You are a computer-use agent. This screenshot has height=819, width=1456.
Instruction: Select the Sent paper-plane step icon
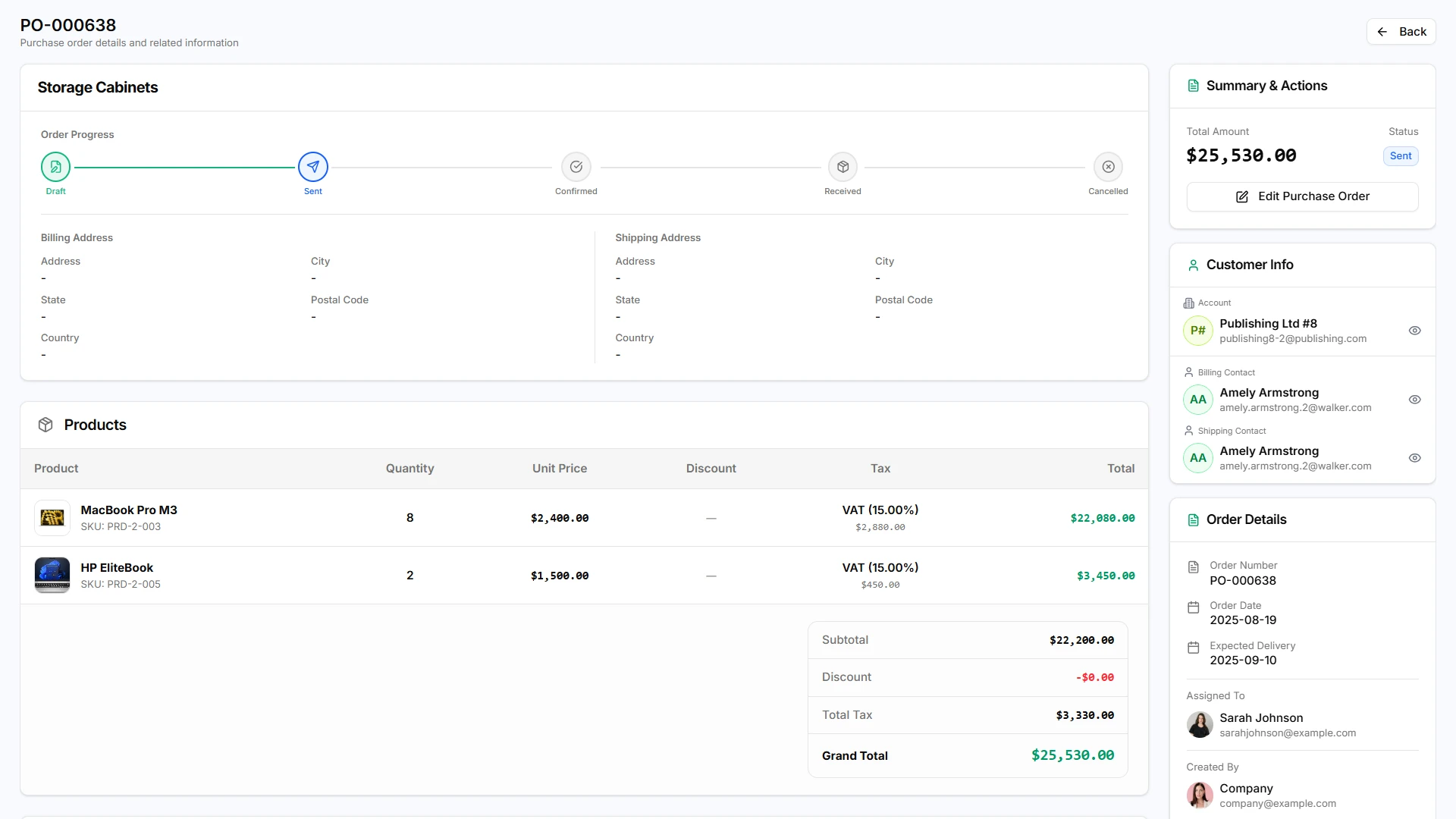pos(313,167)
